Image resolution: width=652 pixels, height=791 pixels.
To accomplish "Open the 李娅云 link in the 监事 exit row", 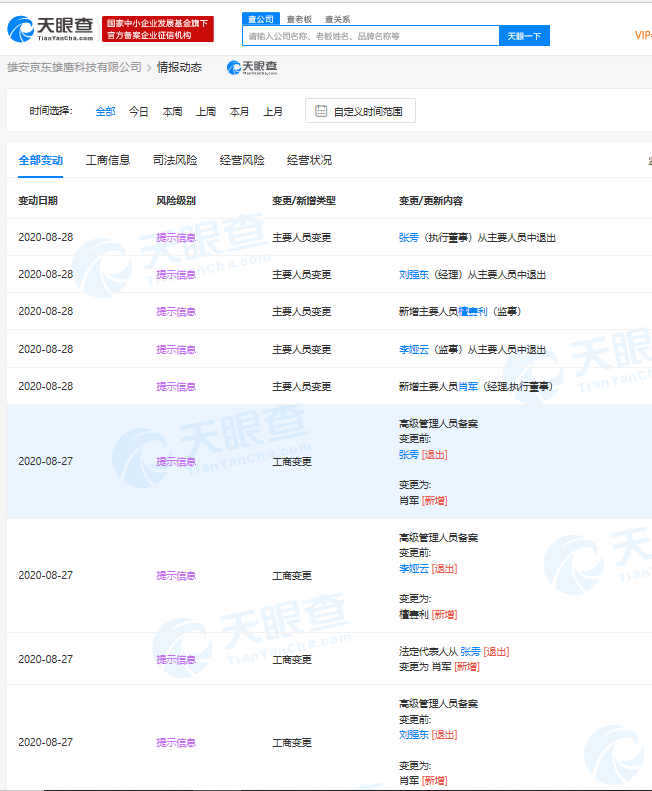I will (x=414, y=350).
